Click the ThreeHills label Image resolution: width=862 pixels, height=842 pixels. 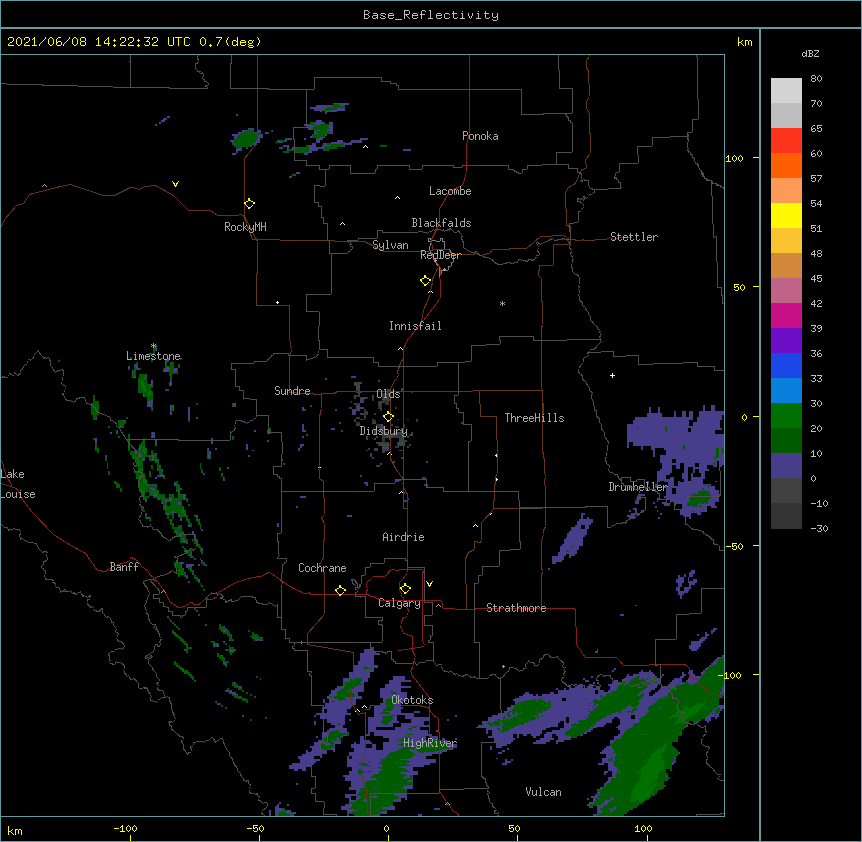[534, 418]
